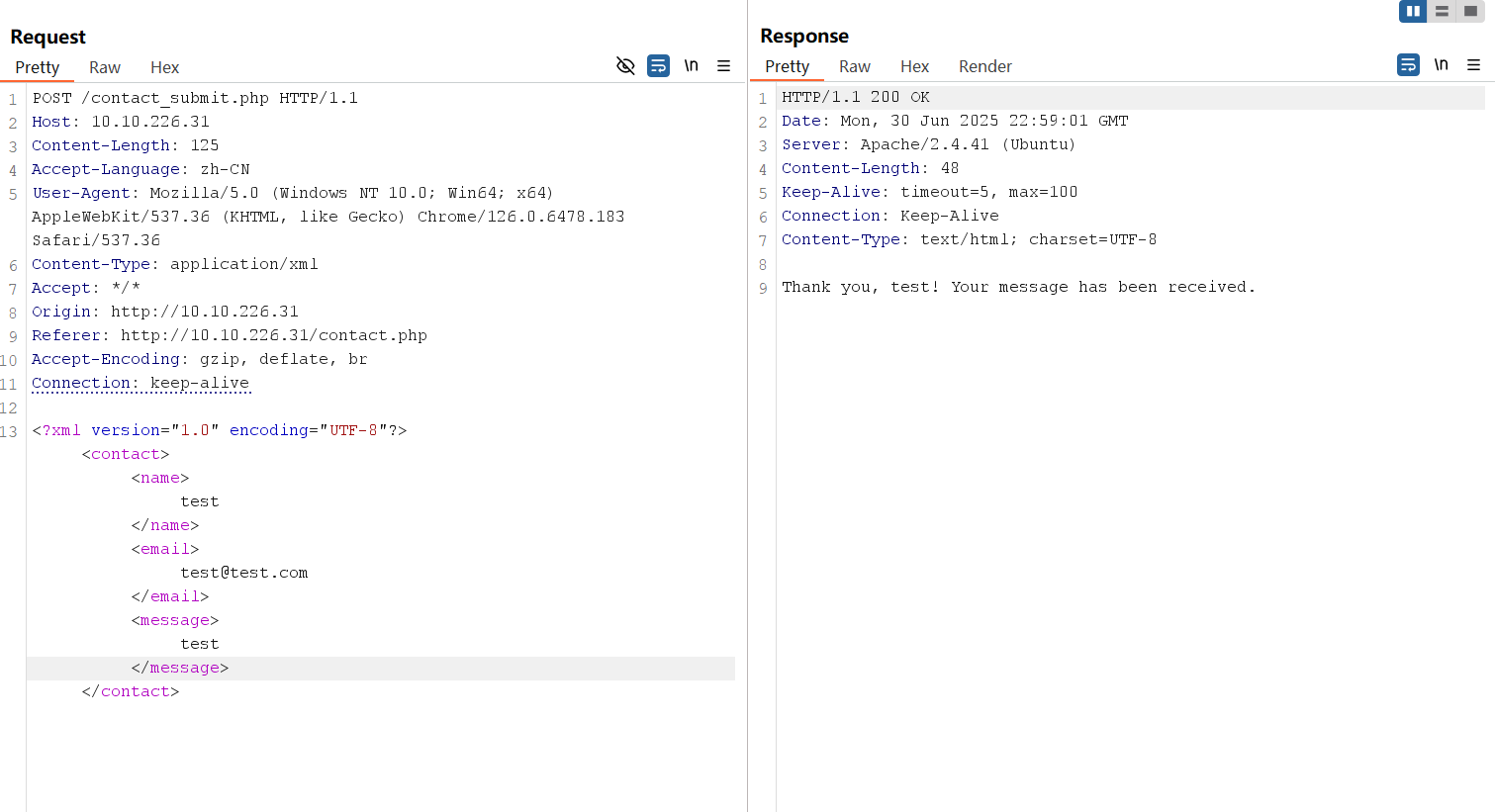The width and height of the screenshot is (1495, 812).
Task: Select the side-by-side split layout icon
Action: tap(1413, 11)
